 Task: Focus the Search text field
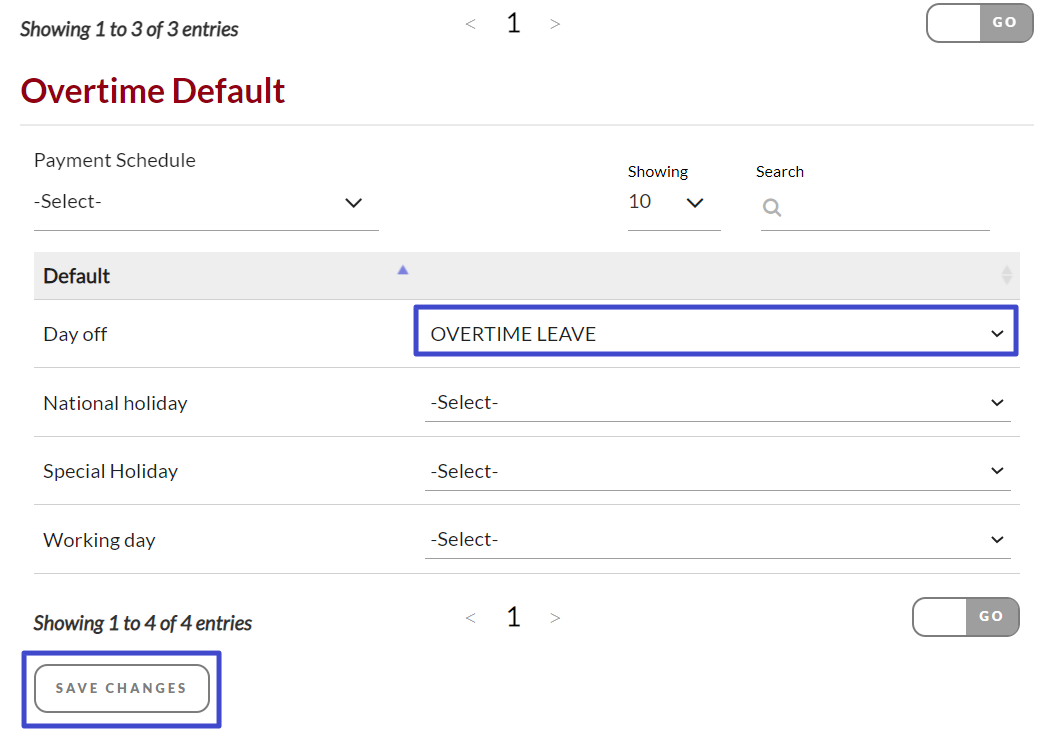[x=885, y=208]
